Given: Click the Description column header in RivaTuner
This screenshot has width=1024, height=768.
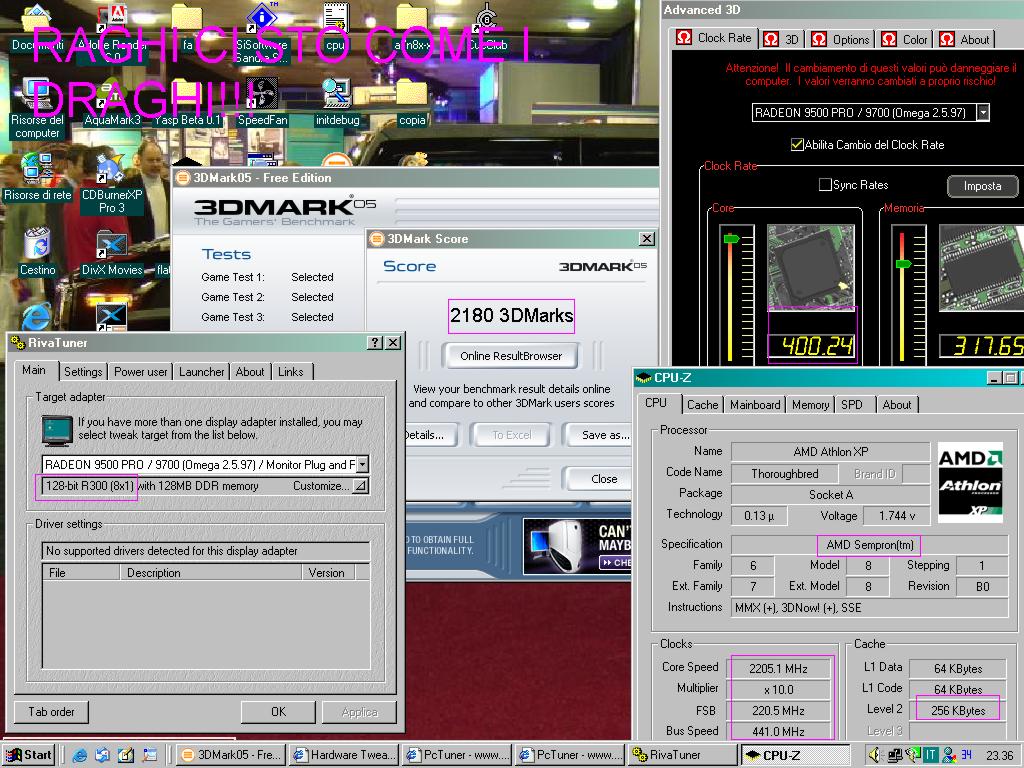Looking at the screenshot, I should (210, 573).
